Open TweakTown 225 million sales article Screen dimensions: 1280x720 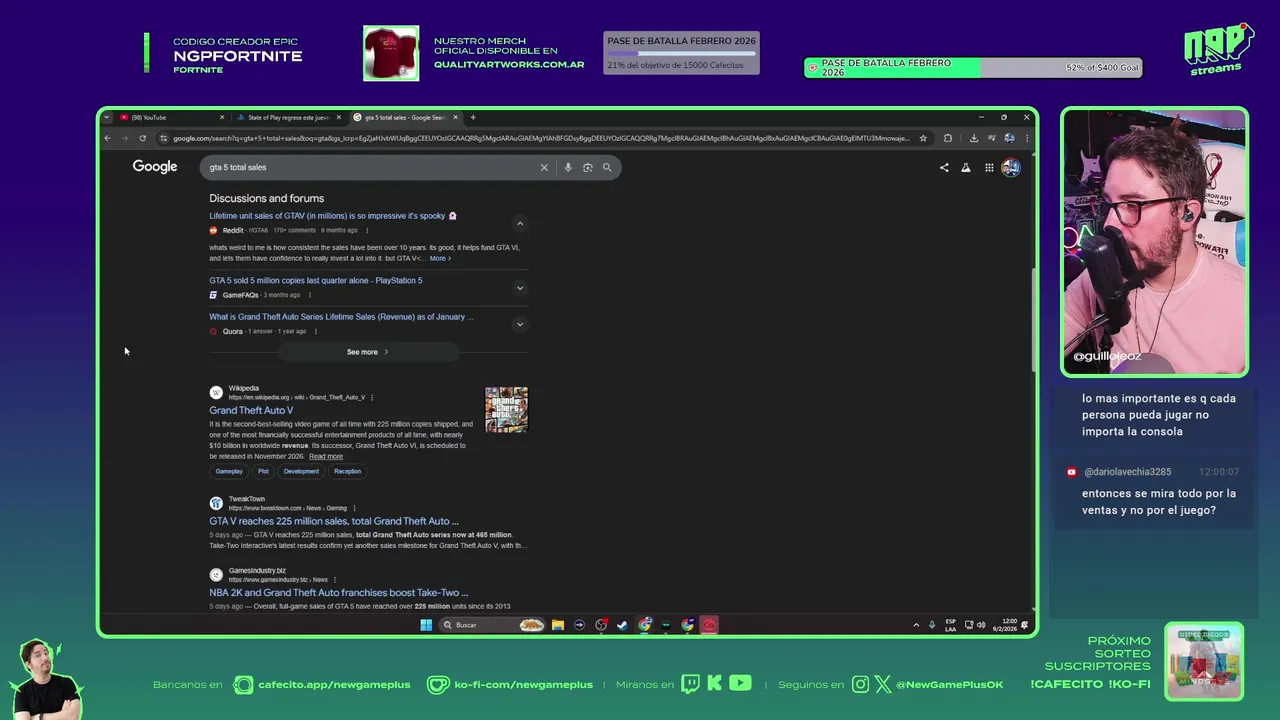(x=334, y=521)
